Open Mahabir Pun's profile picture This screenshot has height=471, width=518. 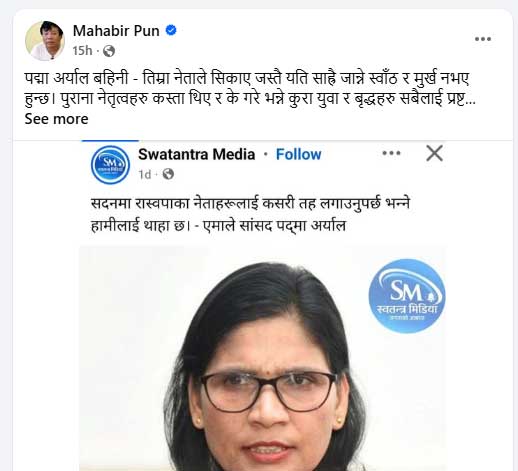(45, 41)
